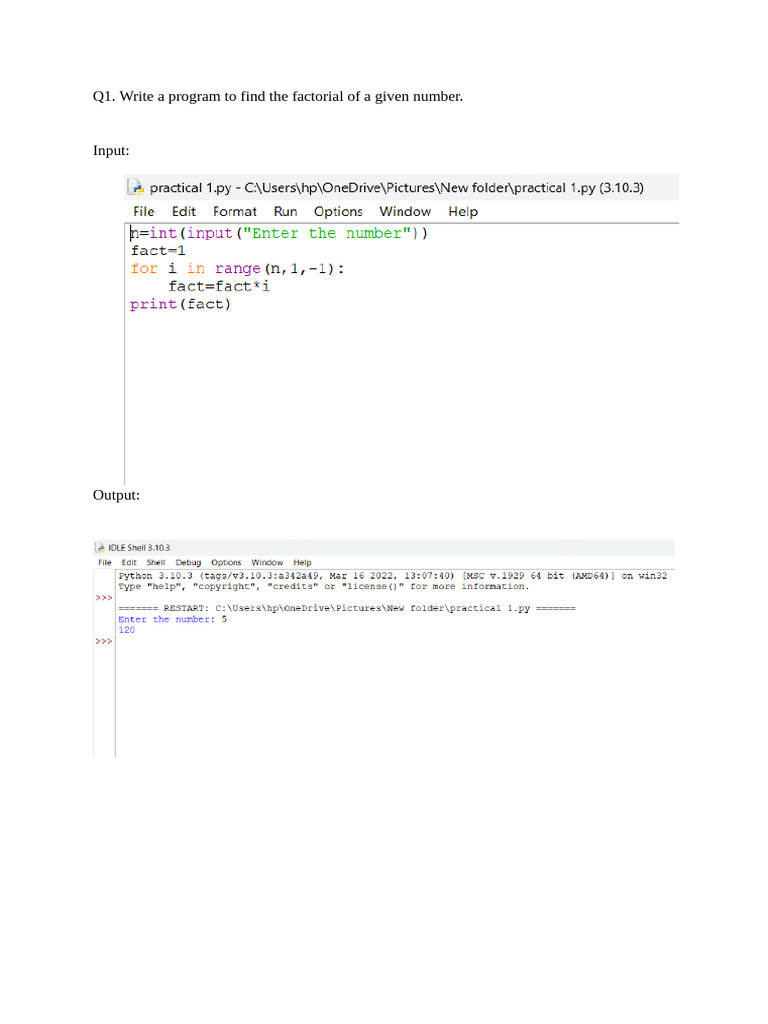The height and width of the screenshot is (1024, 768).
Task: Open the Edit menu in IDLE Shell
Action: point(129,562)
